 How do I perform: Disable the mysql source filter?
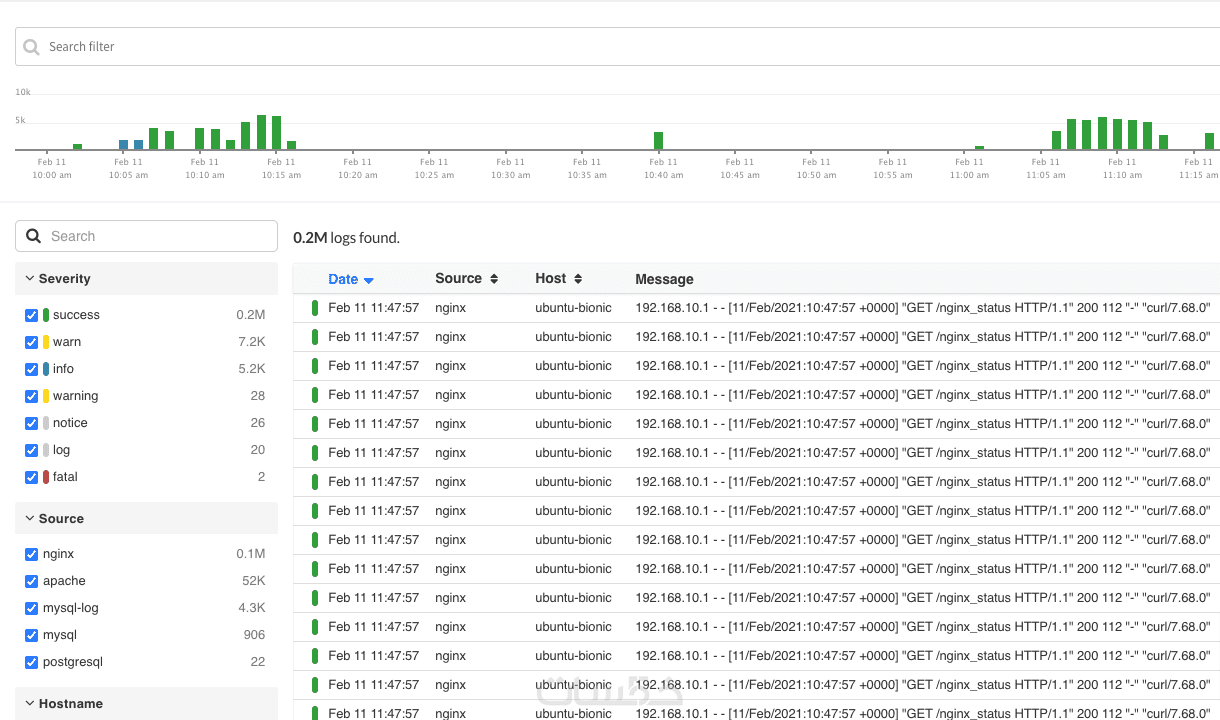click(x=31, y=635)
